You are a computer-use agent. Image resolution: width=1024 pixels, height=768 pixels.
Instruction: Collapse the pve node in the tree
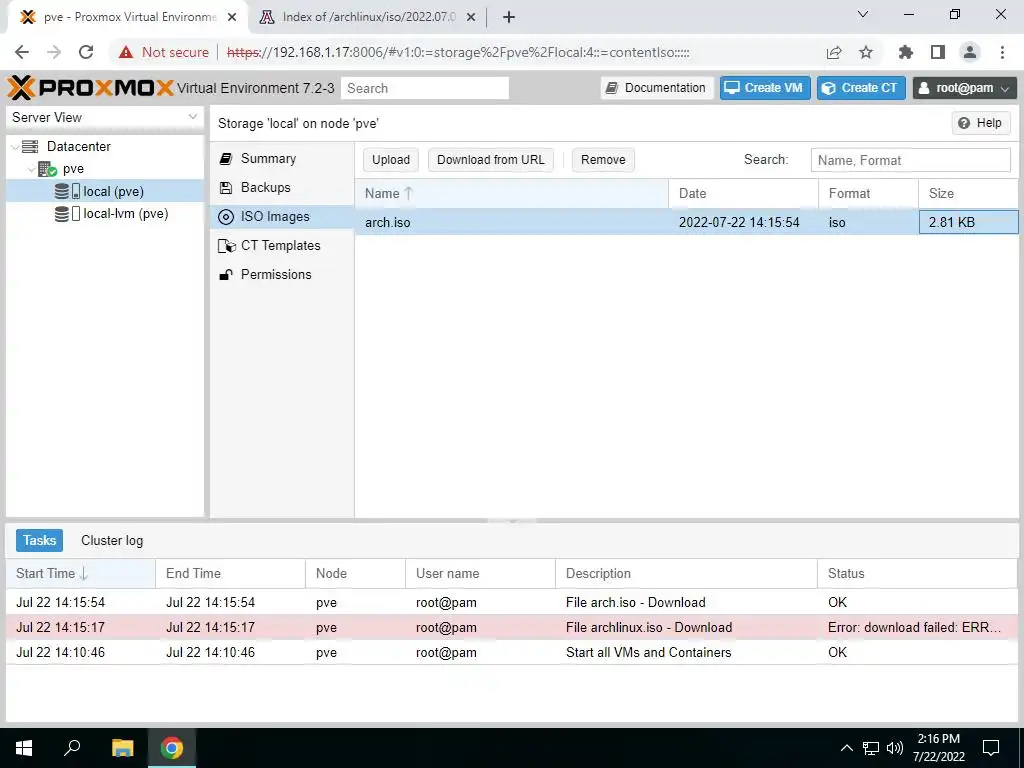click(31, 169)
